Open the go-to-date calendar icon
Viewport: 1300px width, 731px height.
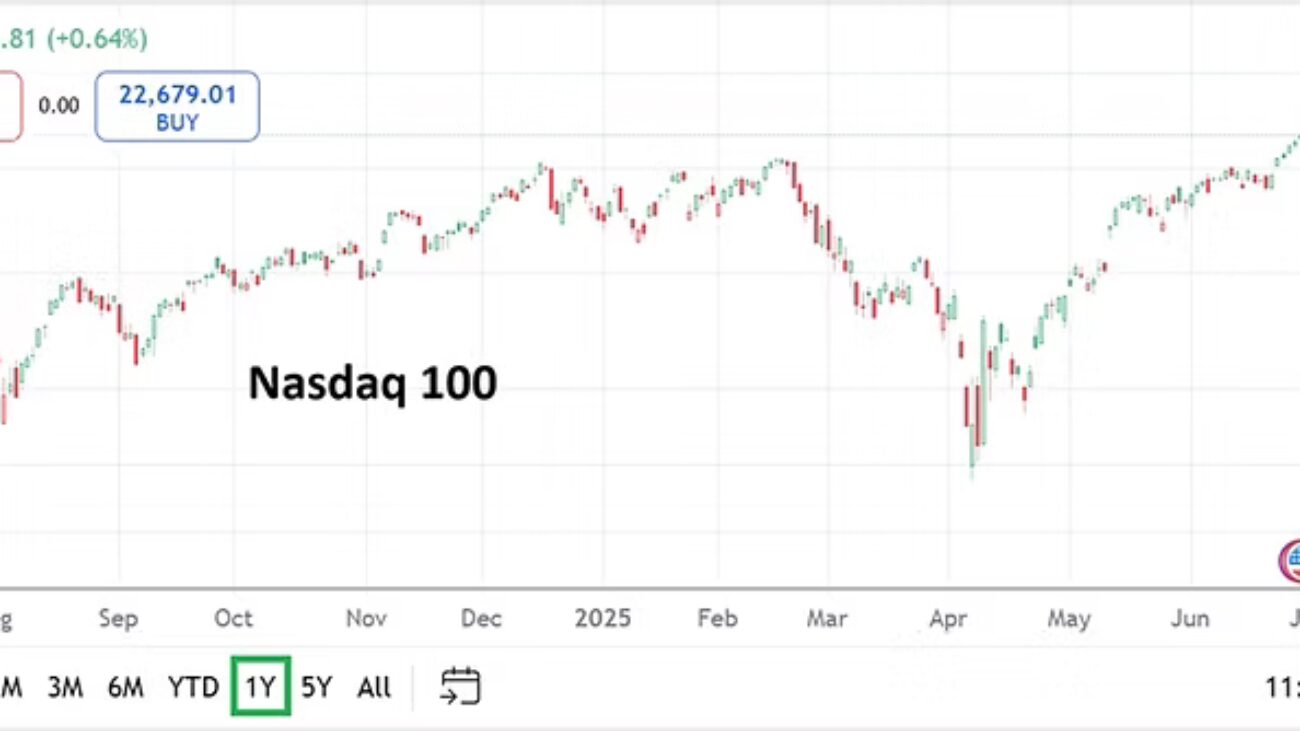(460, 687)
